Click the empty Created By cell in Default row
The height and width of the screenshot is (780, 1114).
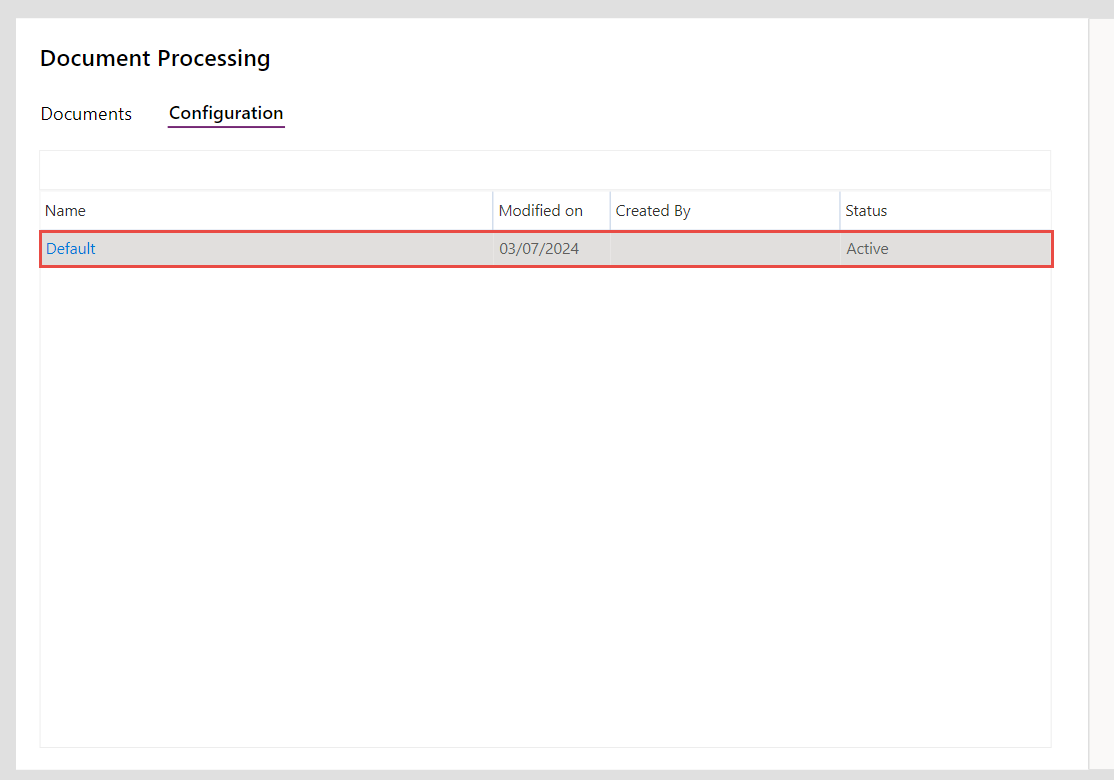point(724,249)
